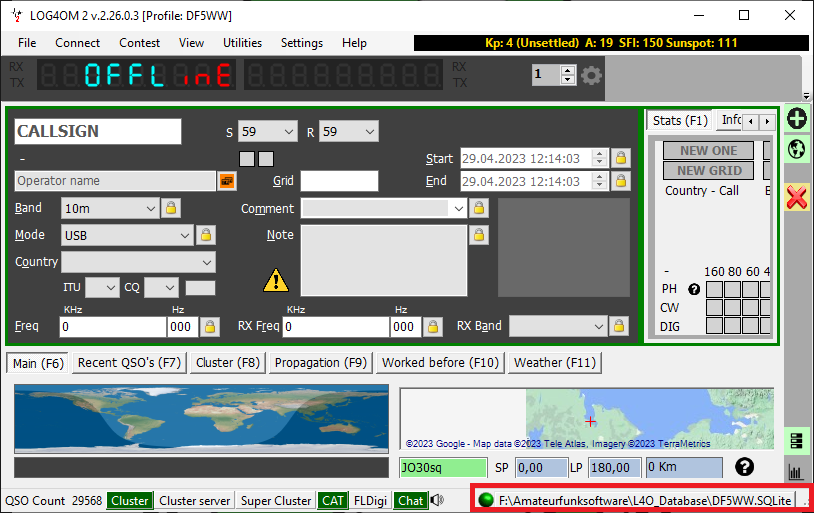
Task: Open the View menu
Action: (x=191, y=43)
